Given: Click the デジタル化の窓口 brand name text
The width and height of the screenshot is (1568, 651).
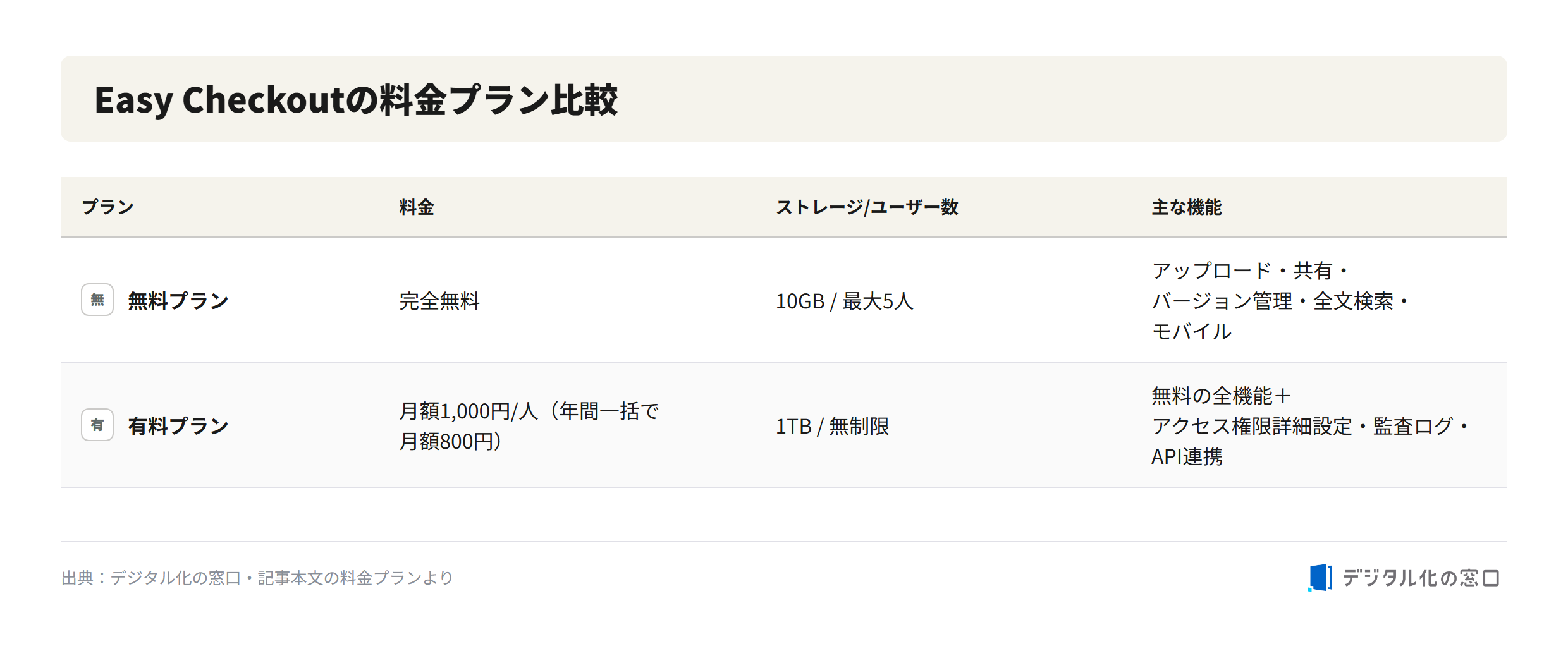Looking at the screenshot, I should coord(1421,578).
